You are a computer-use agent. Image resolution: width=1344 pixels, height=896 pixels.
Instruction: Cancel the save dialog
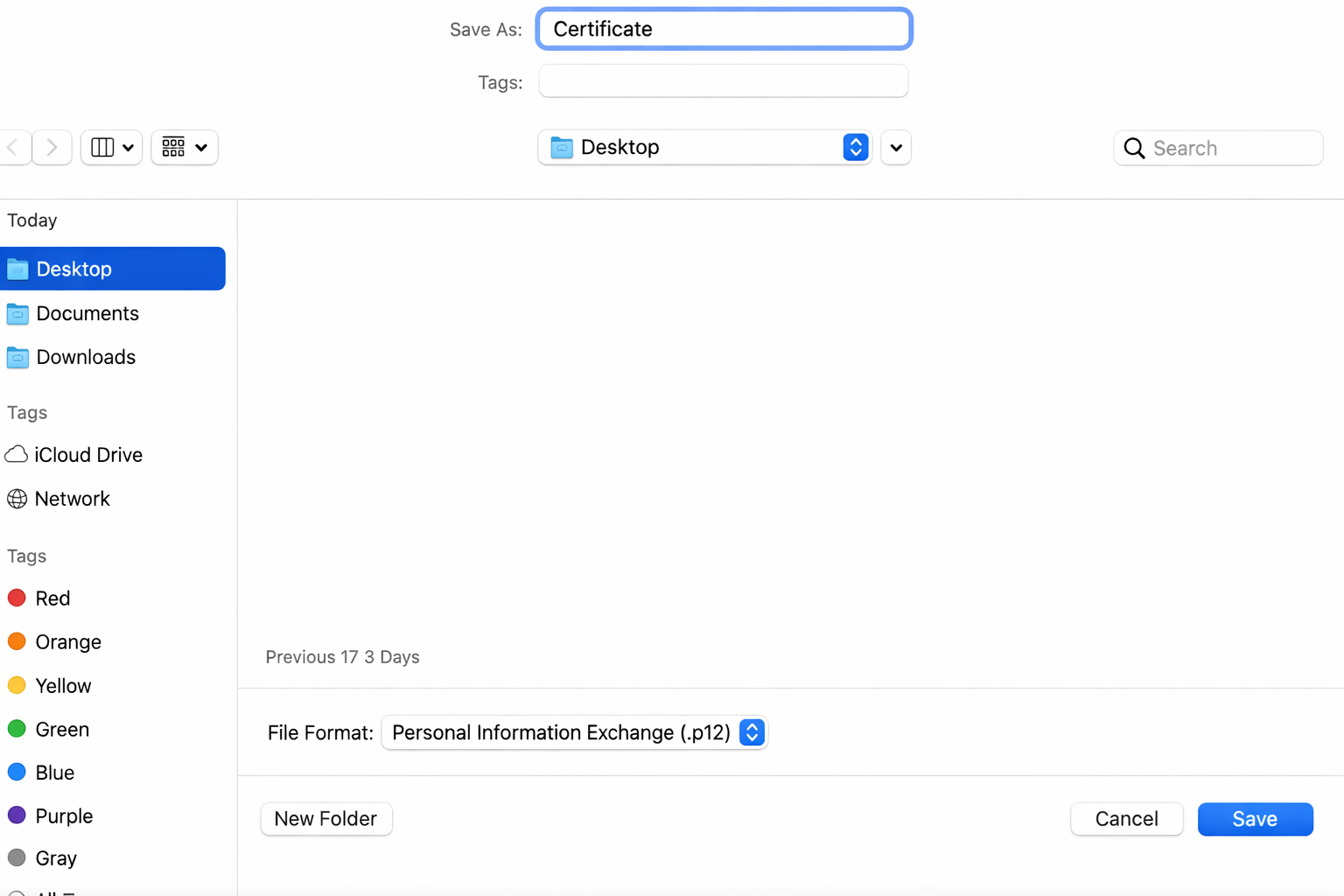point(1126,819)
